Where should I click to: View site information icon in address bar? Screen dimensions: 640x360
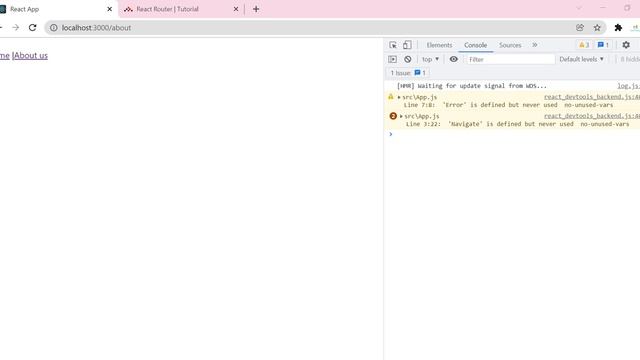53,28
